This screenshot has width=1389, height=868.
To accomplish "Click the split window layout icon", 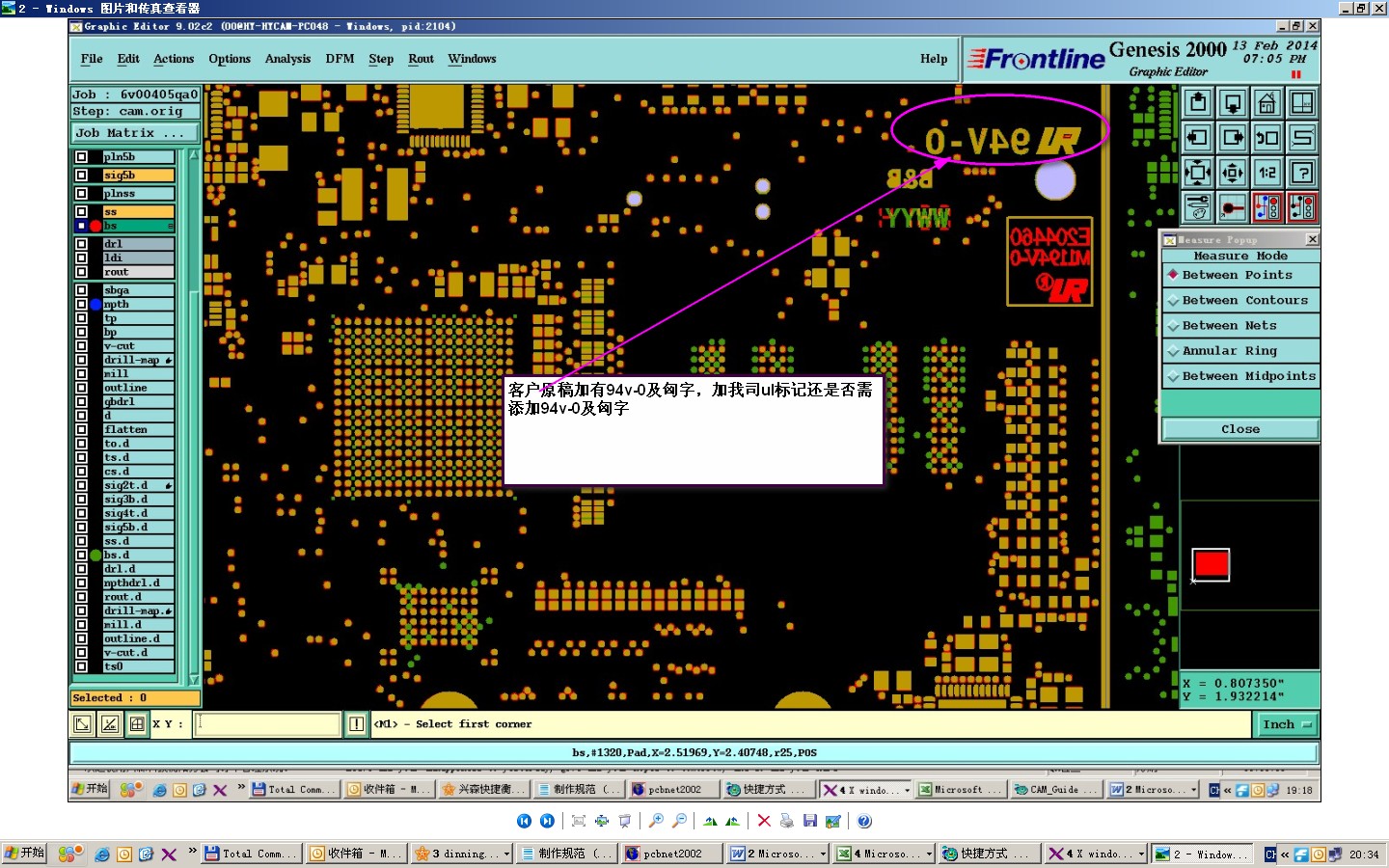I will coord(1302,102).
